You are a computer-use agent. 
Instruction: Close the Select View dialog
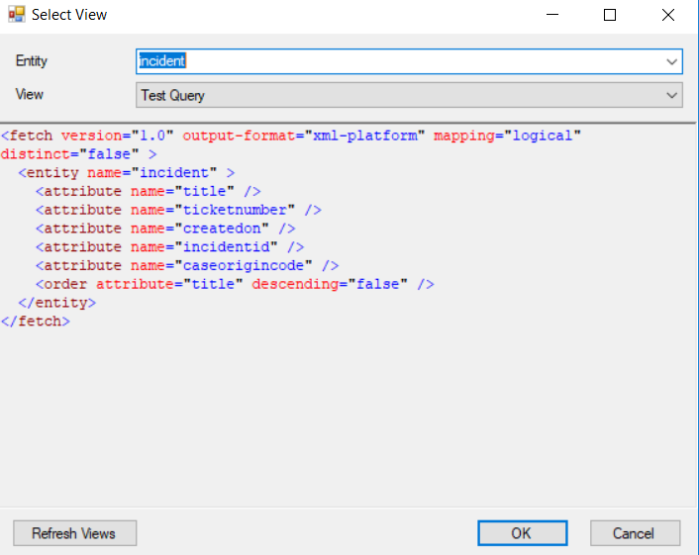click(x=667, y=15)
